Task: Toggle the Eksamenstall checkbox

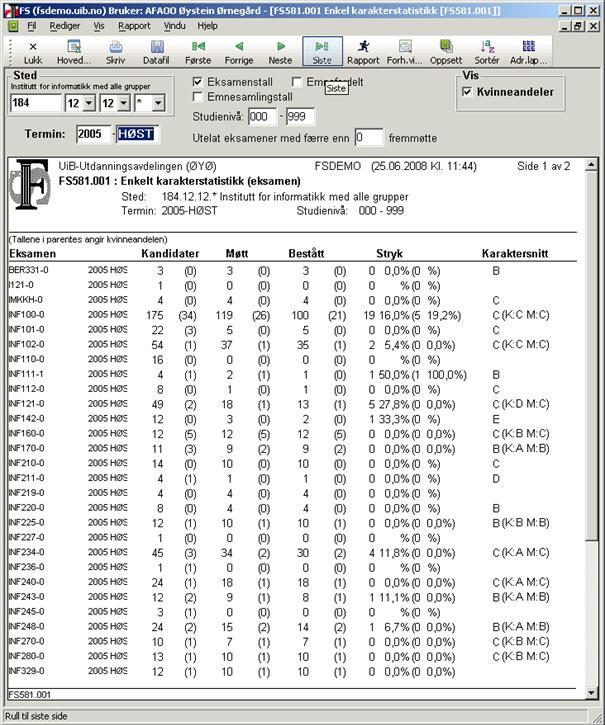Action: coord(198,82)
